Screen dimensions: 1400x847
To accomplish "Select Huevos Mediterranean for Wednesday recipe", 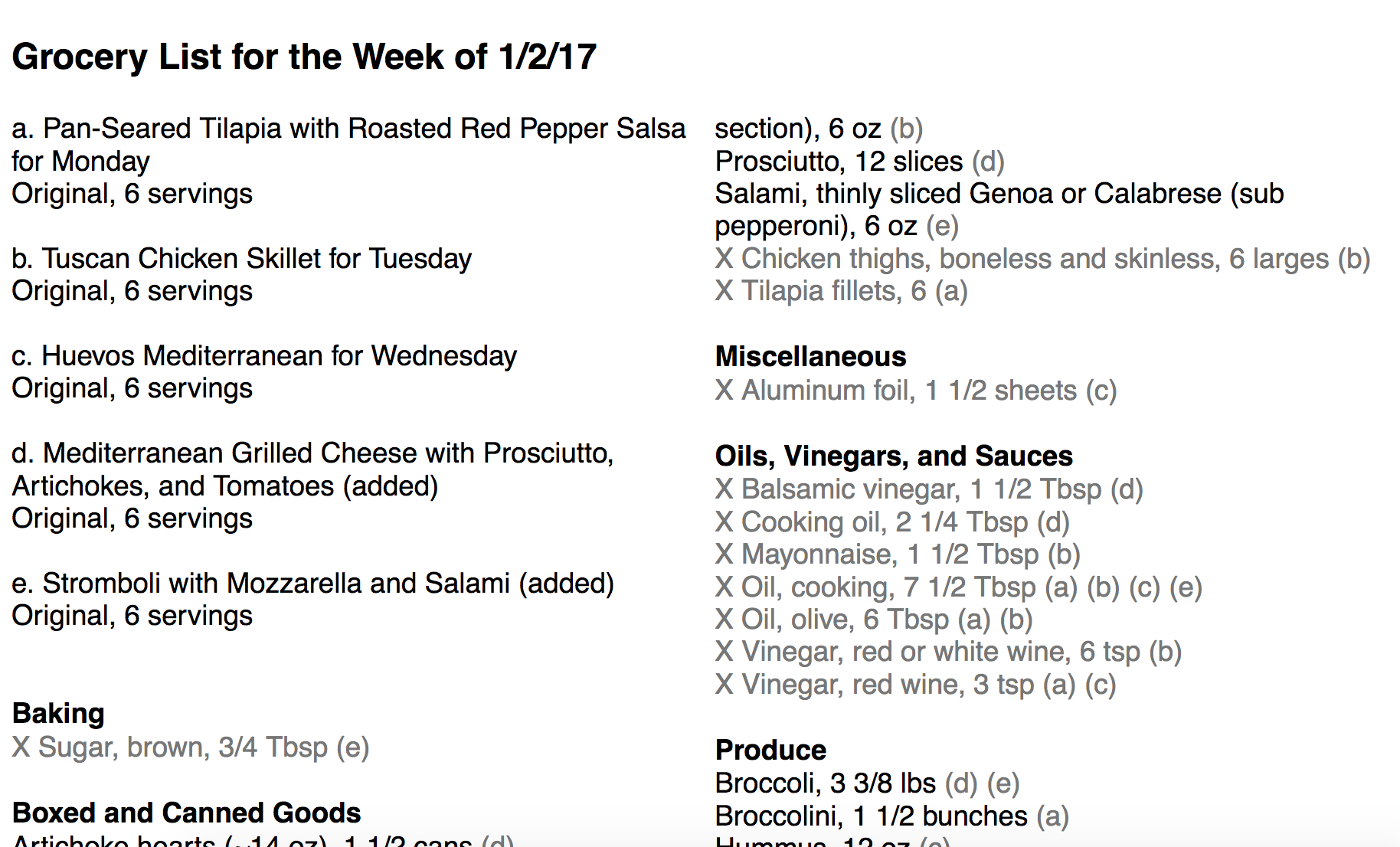I will pos(264,356).
